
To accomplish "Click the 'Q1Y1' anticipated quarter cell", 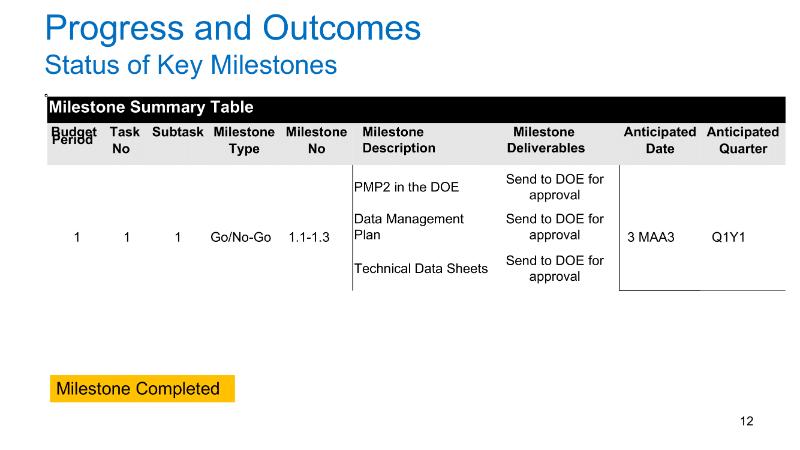I will pyautogui.click(x=742, y=238).
